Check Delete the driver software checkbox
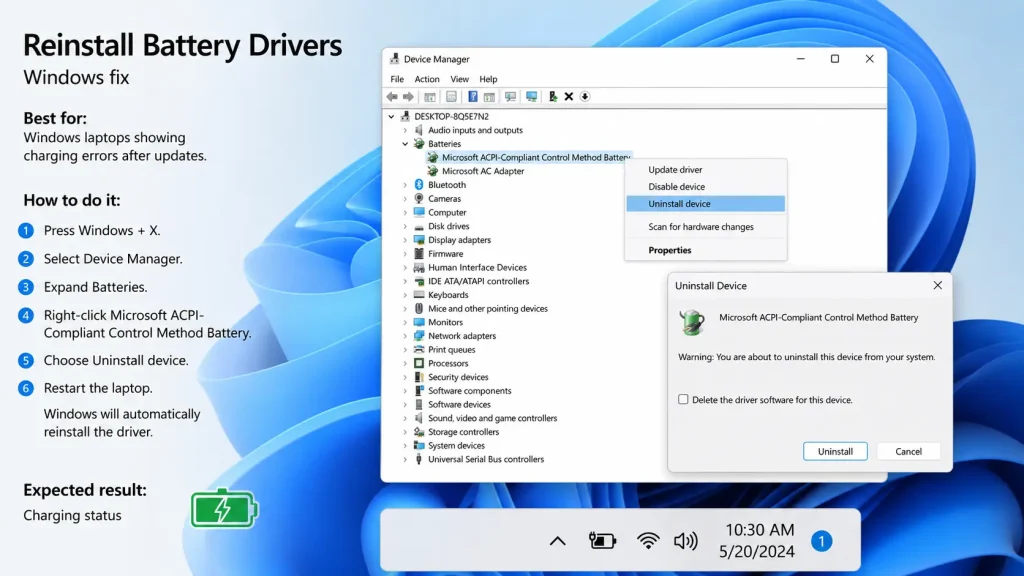 (x=683, y=399)
